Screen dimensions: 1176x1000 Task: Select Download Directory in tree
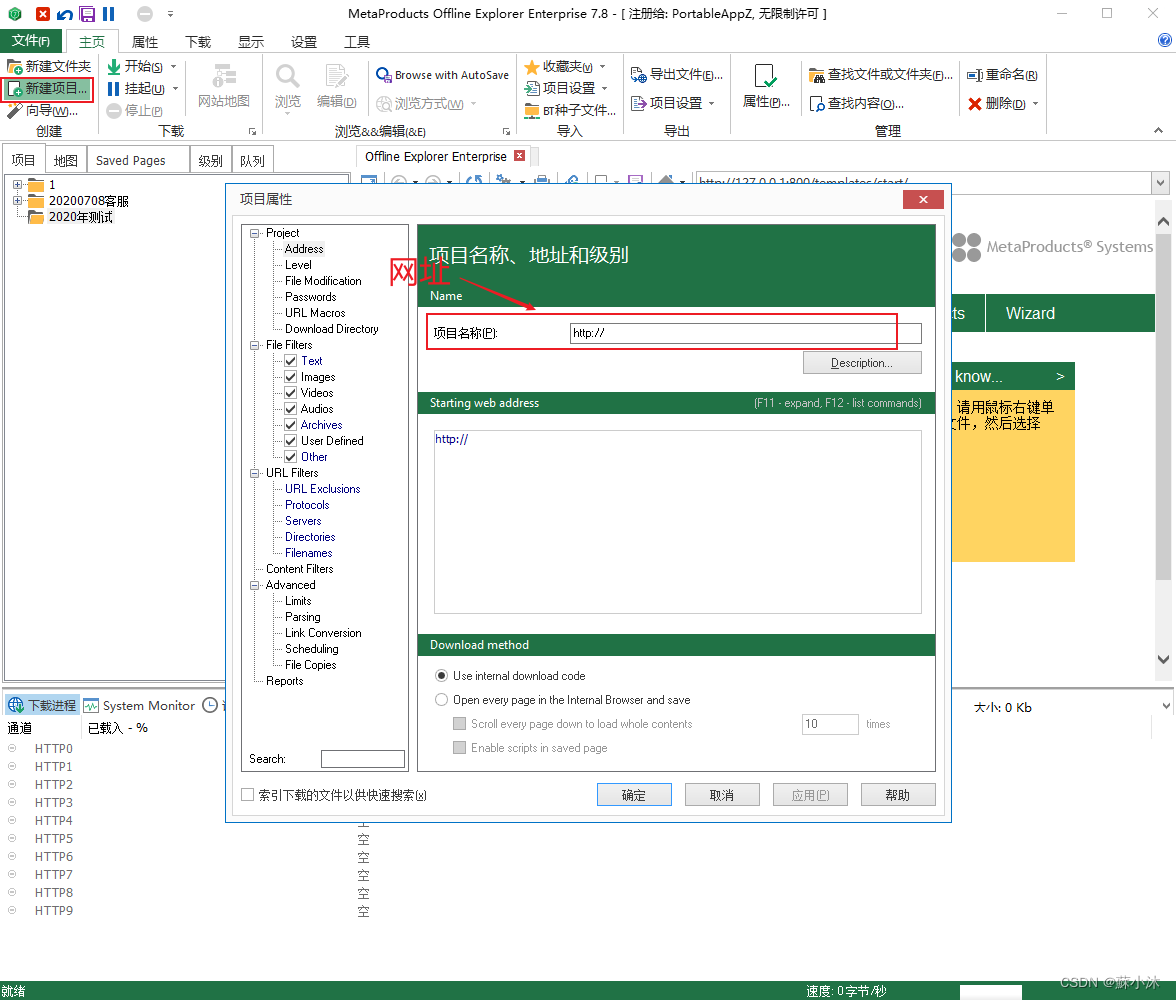pyautogui.click(x=332, y=329)
